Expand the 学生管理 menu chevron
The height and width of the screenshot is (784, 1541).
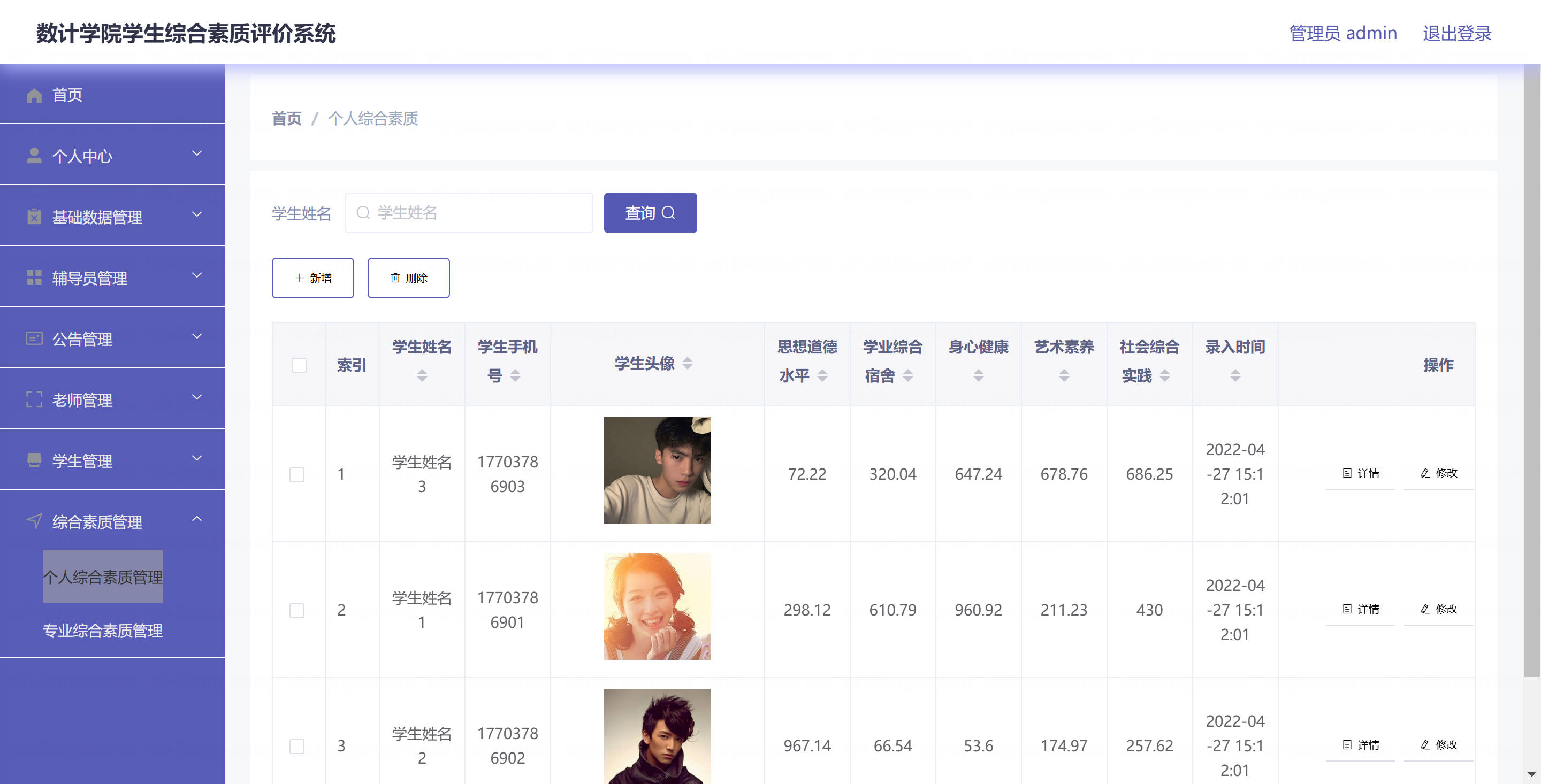tap(197, 459)
